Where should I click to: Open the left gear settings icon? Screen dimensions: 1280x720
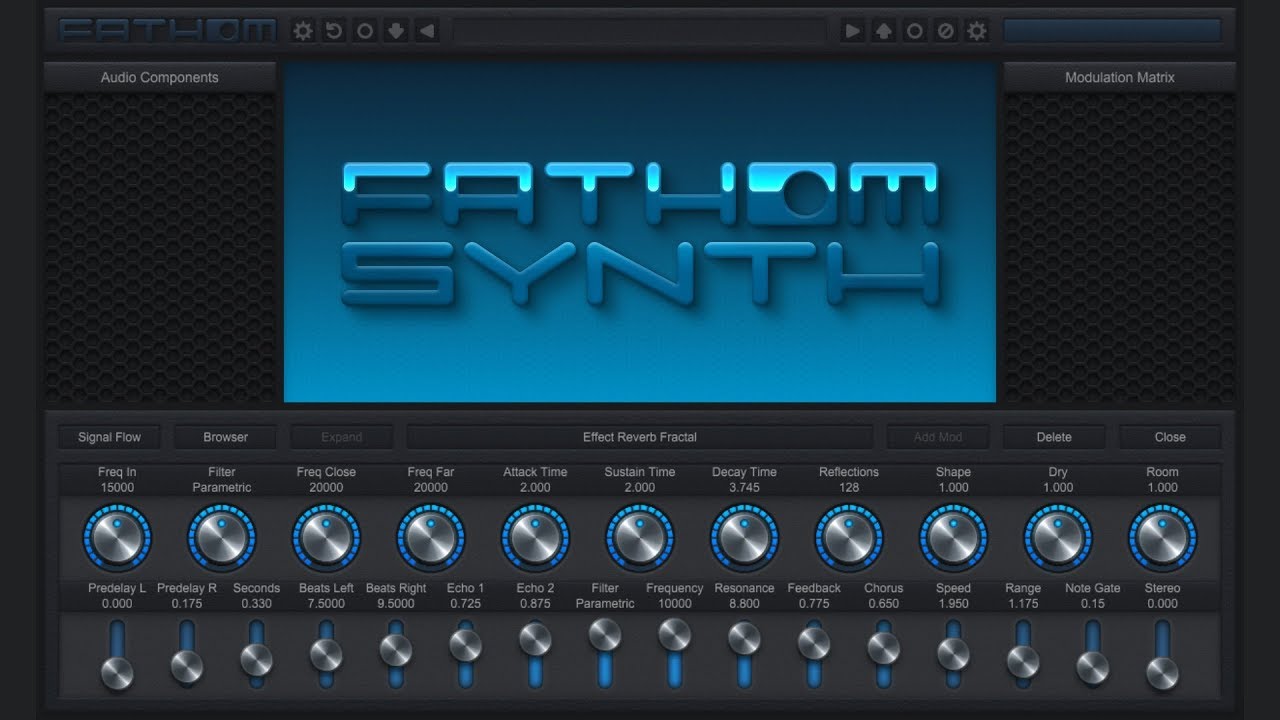coord(303,31)
